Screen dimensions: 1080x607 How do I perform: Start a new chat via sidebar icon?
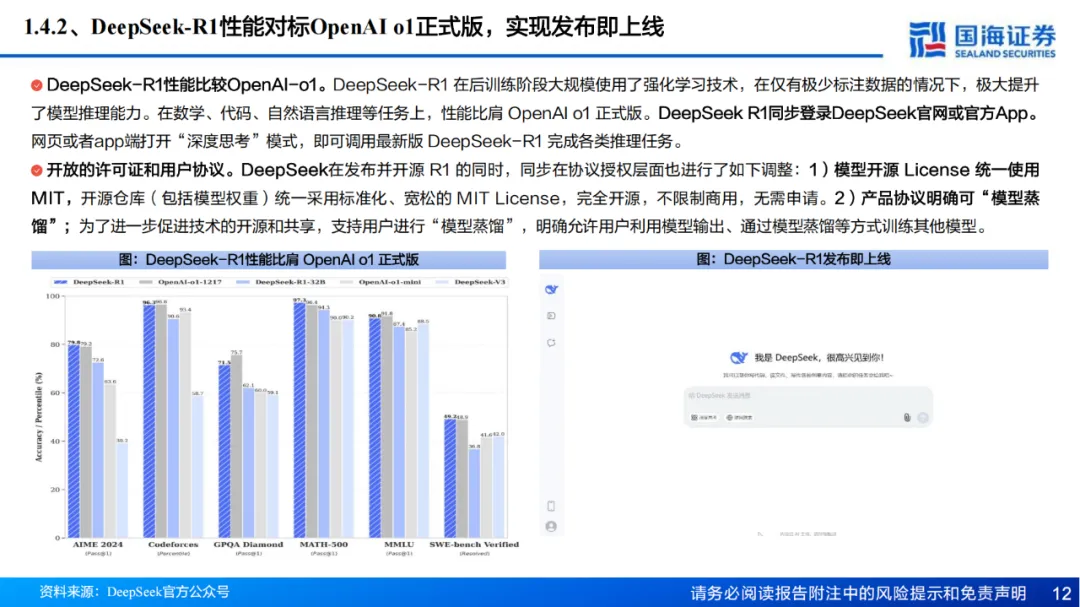tap(551, 342)
